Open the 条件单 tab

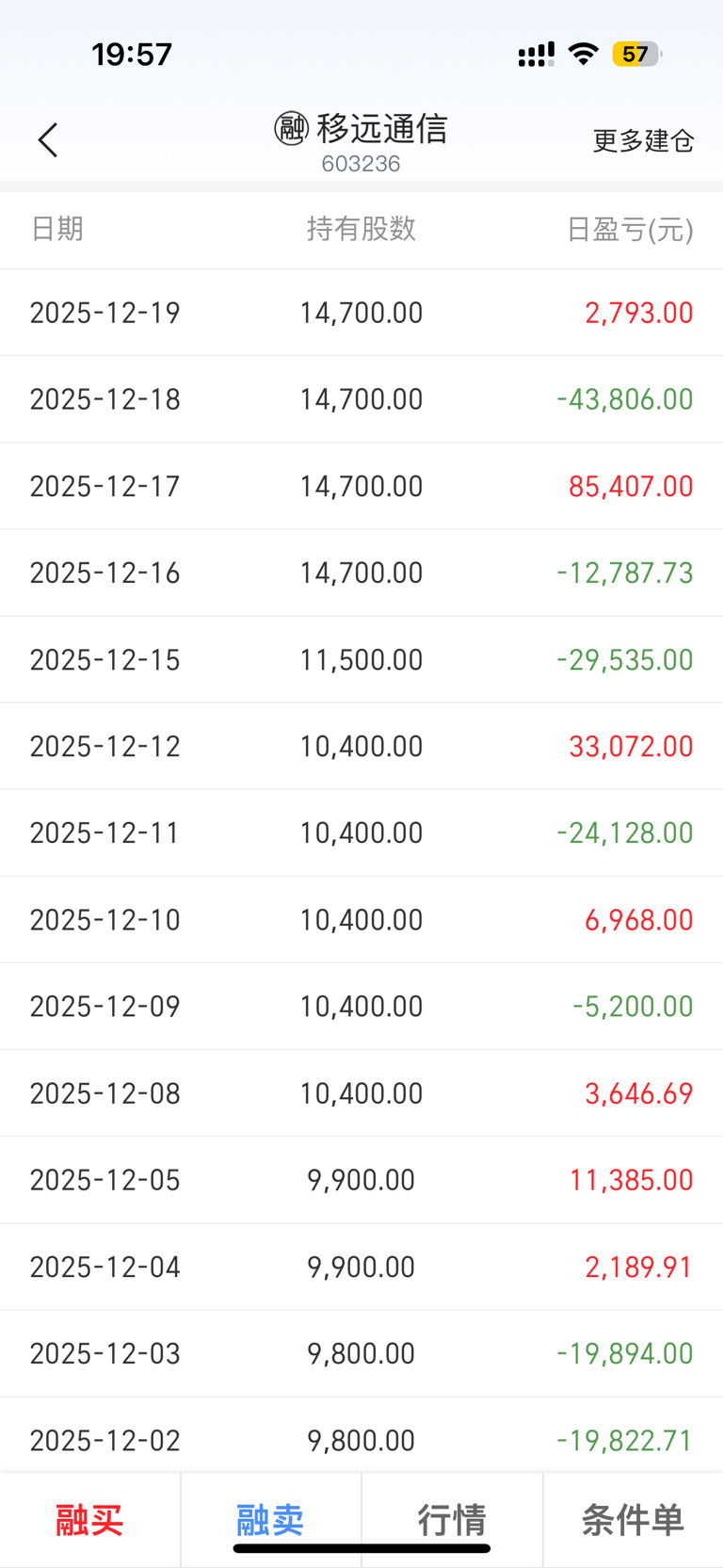point(633,1519)
